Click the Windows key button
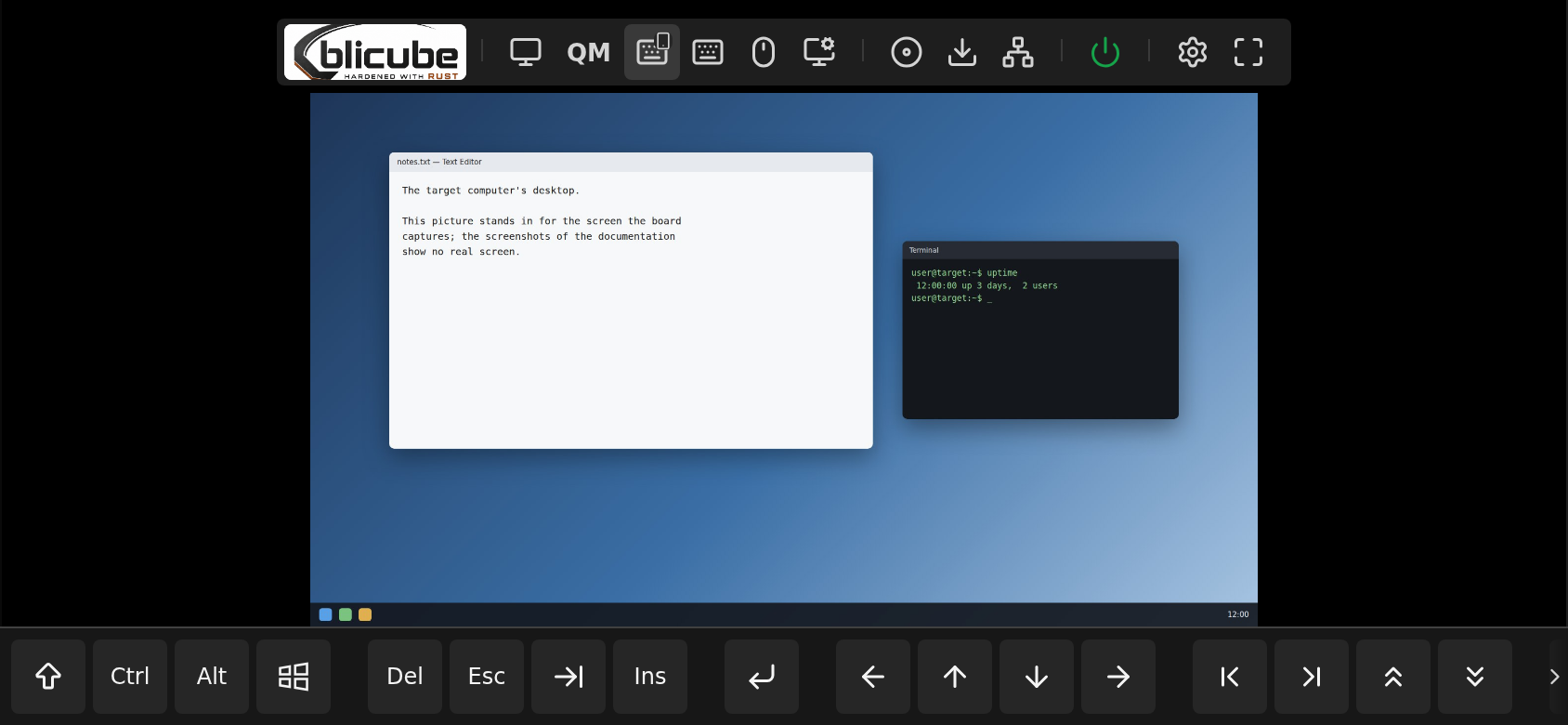Viewport: 1568px width, 725px height. tap(294, 677)
